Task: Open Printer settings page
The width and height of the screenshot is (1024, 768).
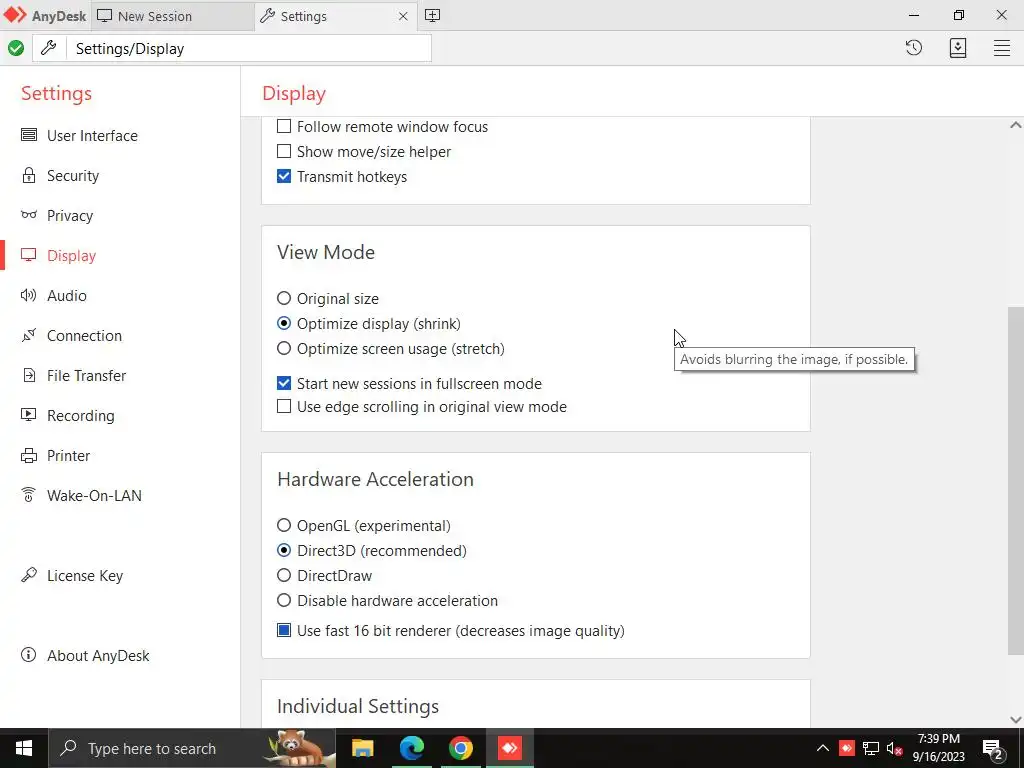Action: [69, 455]
